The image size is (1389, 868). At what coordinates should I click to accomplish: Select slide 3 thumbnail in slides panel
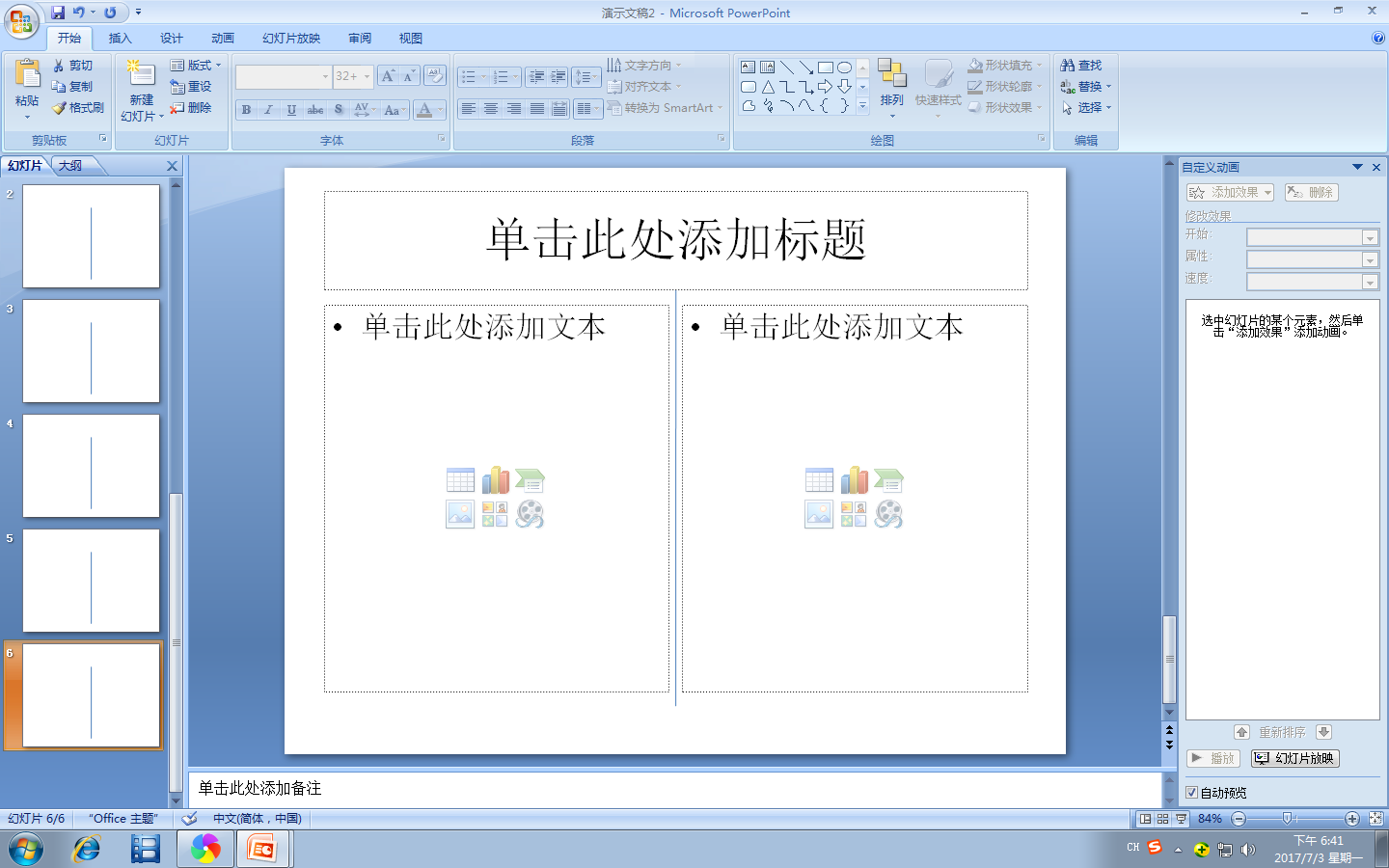pyautogui.click(x=91, y=352)
